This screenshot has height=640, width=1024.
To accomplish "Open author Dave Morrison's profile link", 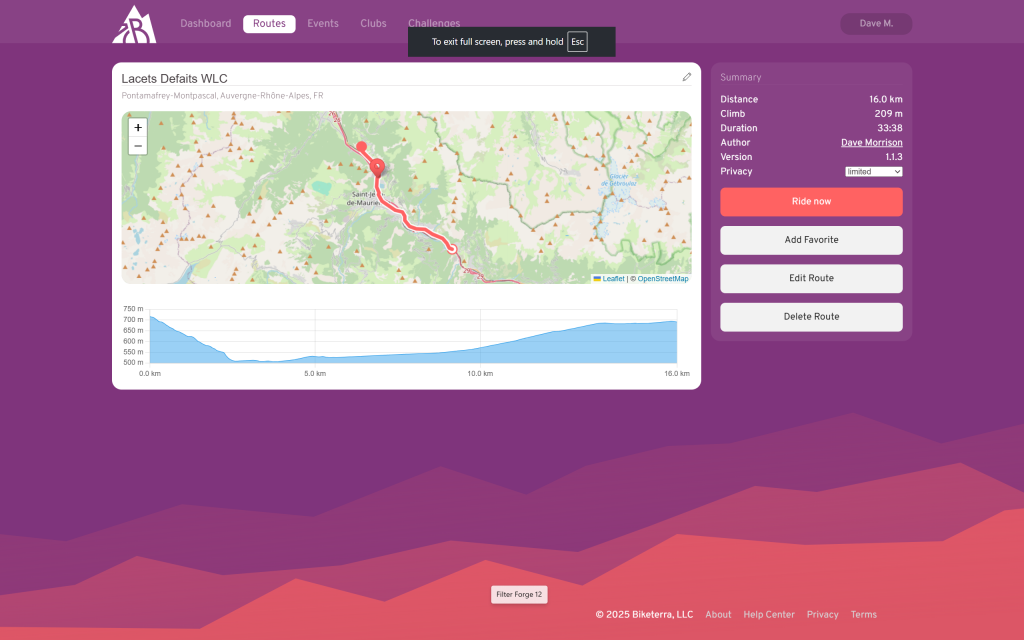I will (x=871, y=143).
